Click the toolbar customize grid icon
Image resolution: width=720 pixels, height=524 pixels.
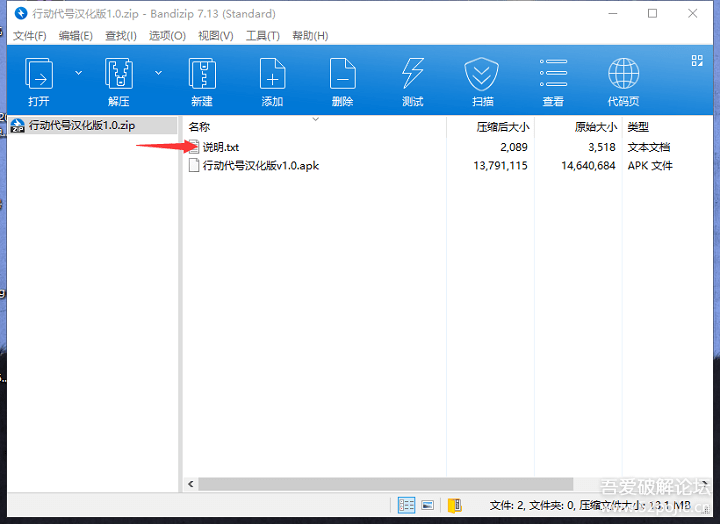coord(697,61)
